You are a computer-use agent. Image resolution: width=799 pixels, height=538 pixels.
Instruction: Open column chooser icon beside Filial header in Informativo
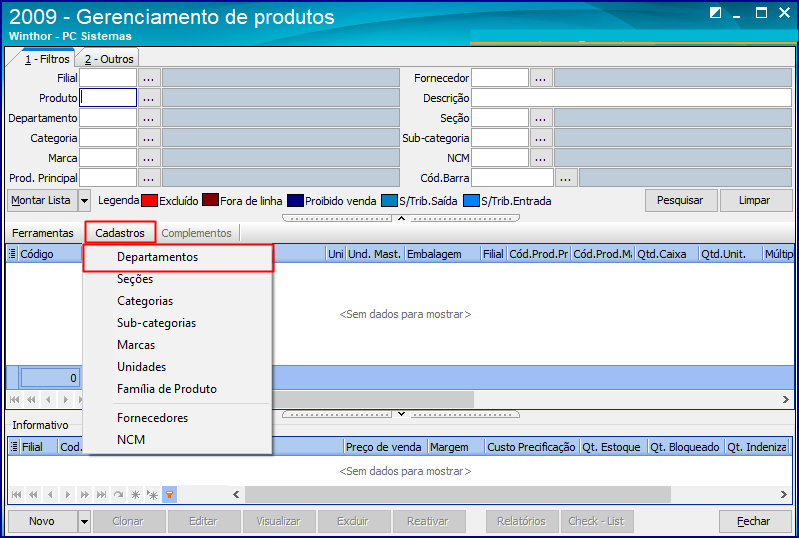14,447
